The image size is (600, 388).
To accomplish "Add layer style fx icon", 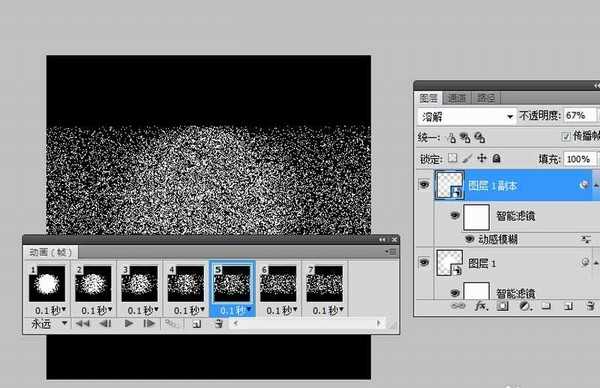I will [x=481, y=306].
